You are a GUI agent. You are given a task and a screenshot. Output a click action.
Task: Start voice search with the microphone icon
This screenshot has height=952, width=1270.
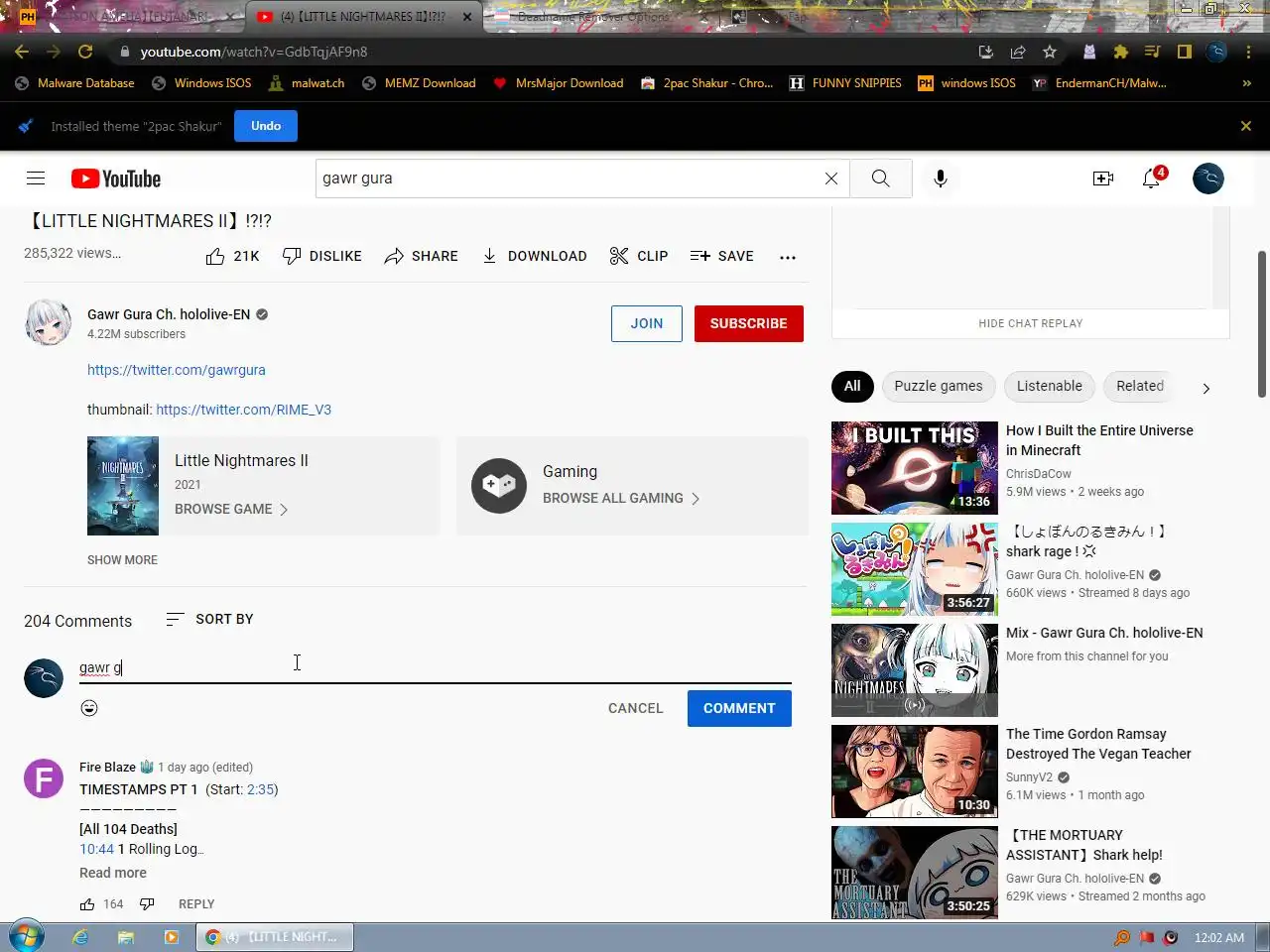pyautogui.click(x=941, y=178)
